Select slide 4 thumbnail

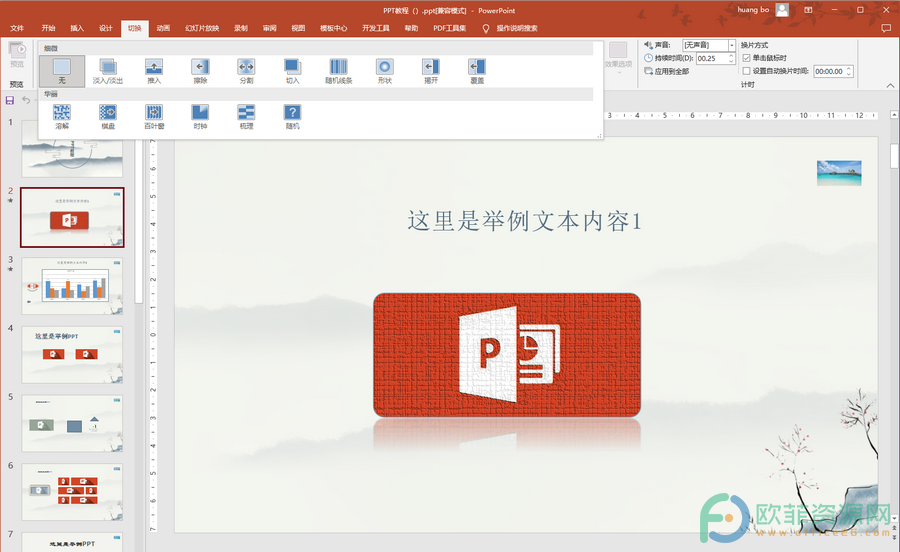tap(72, 355)
